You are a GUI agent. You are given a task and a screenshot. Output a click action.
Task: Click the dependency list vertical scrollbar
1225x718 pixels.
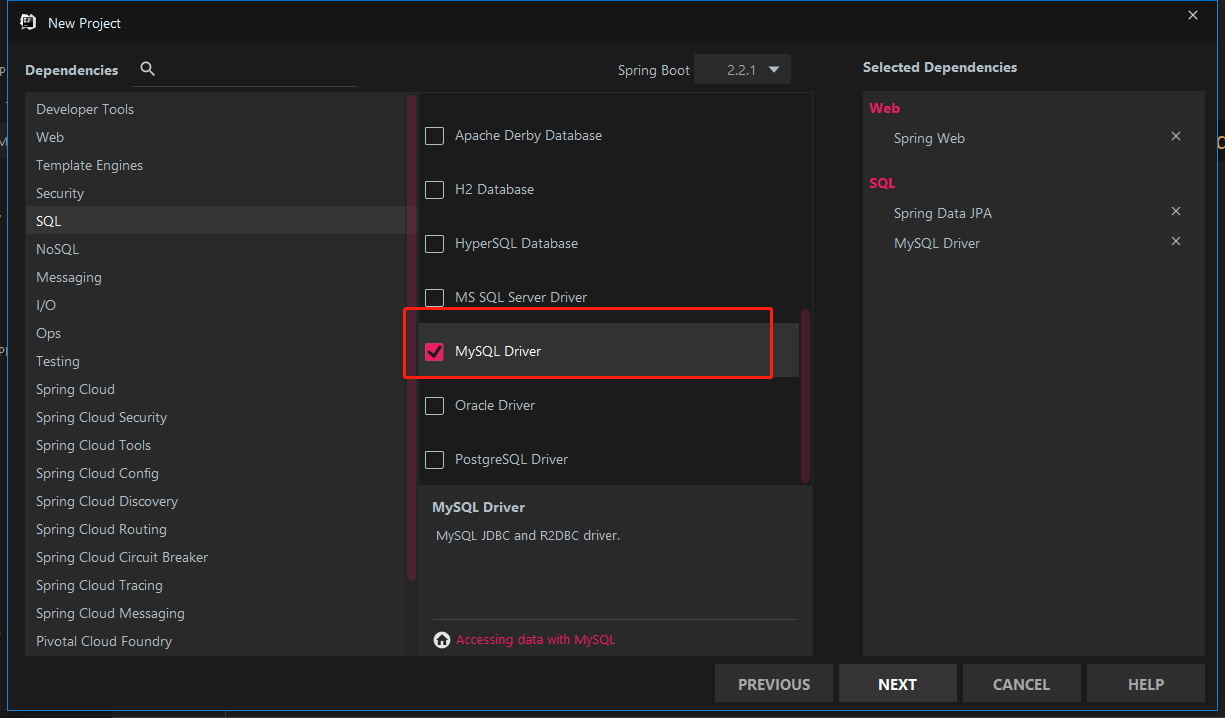(805, 395)
